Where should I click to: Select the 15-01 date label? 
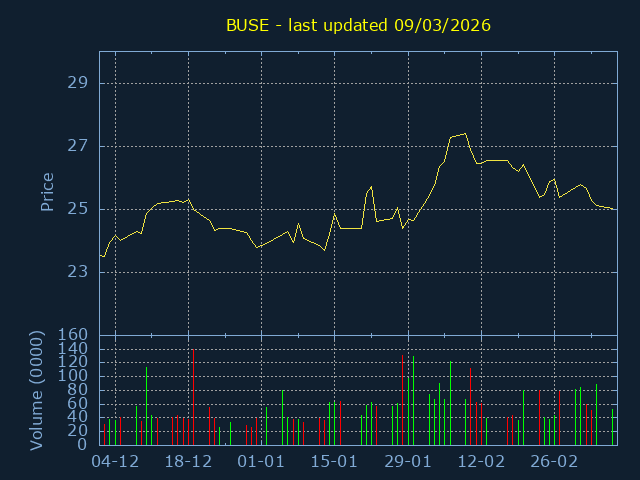pyautogui.click(x=334, y=462)
